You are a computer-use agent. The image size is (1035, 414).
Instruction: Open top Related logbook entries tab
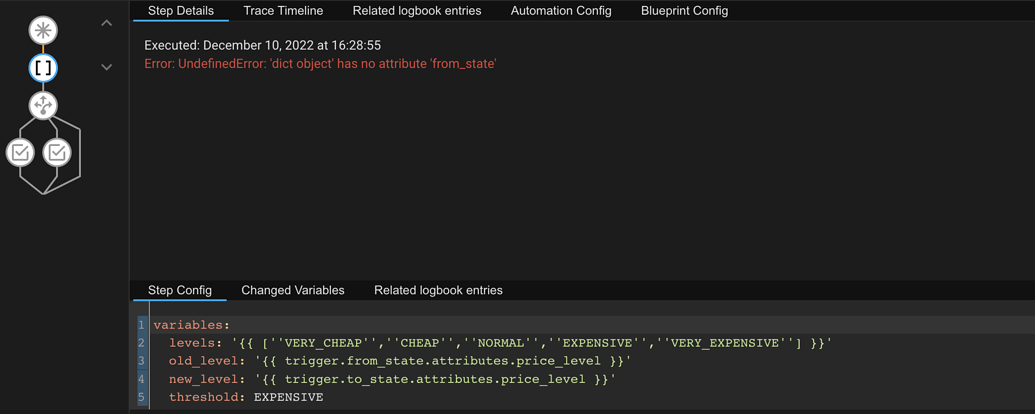(417, 11)
